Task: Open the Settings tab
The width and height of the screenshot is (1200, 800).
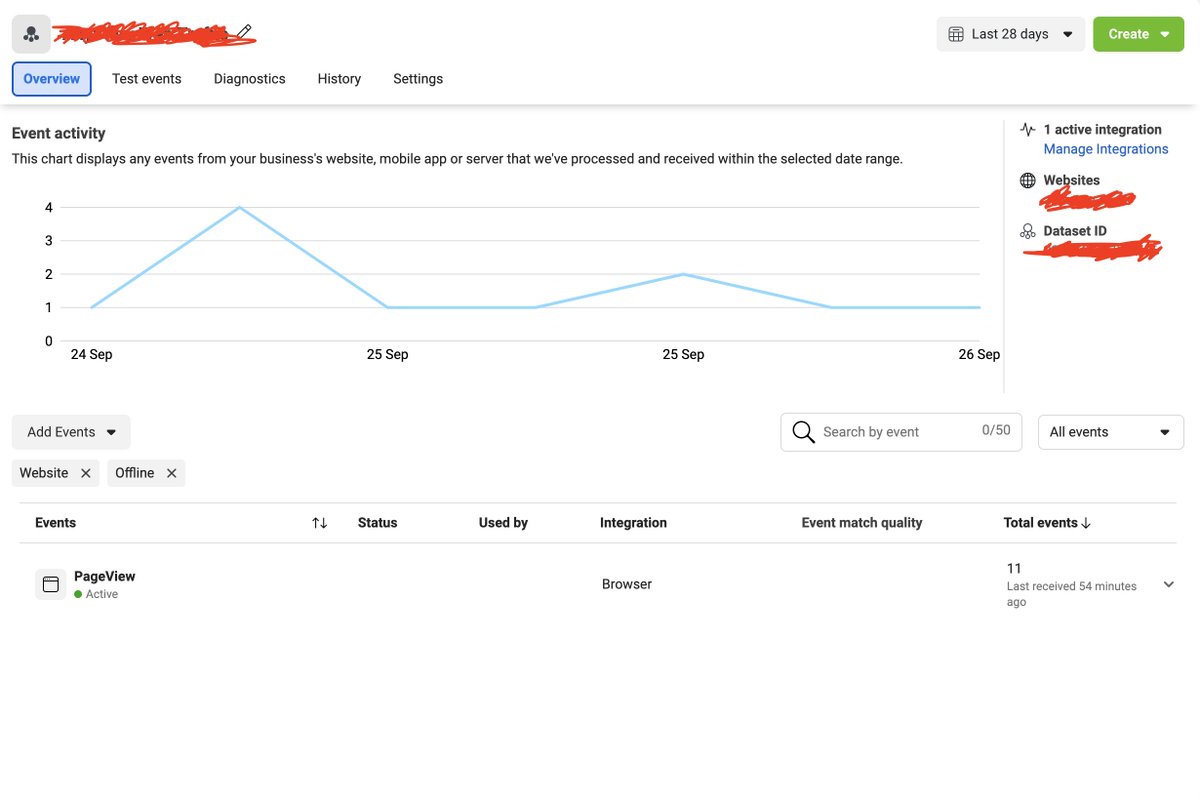Action: tap(418, 79)
